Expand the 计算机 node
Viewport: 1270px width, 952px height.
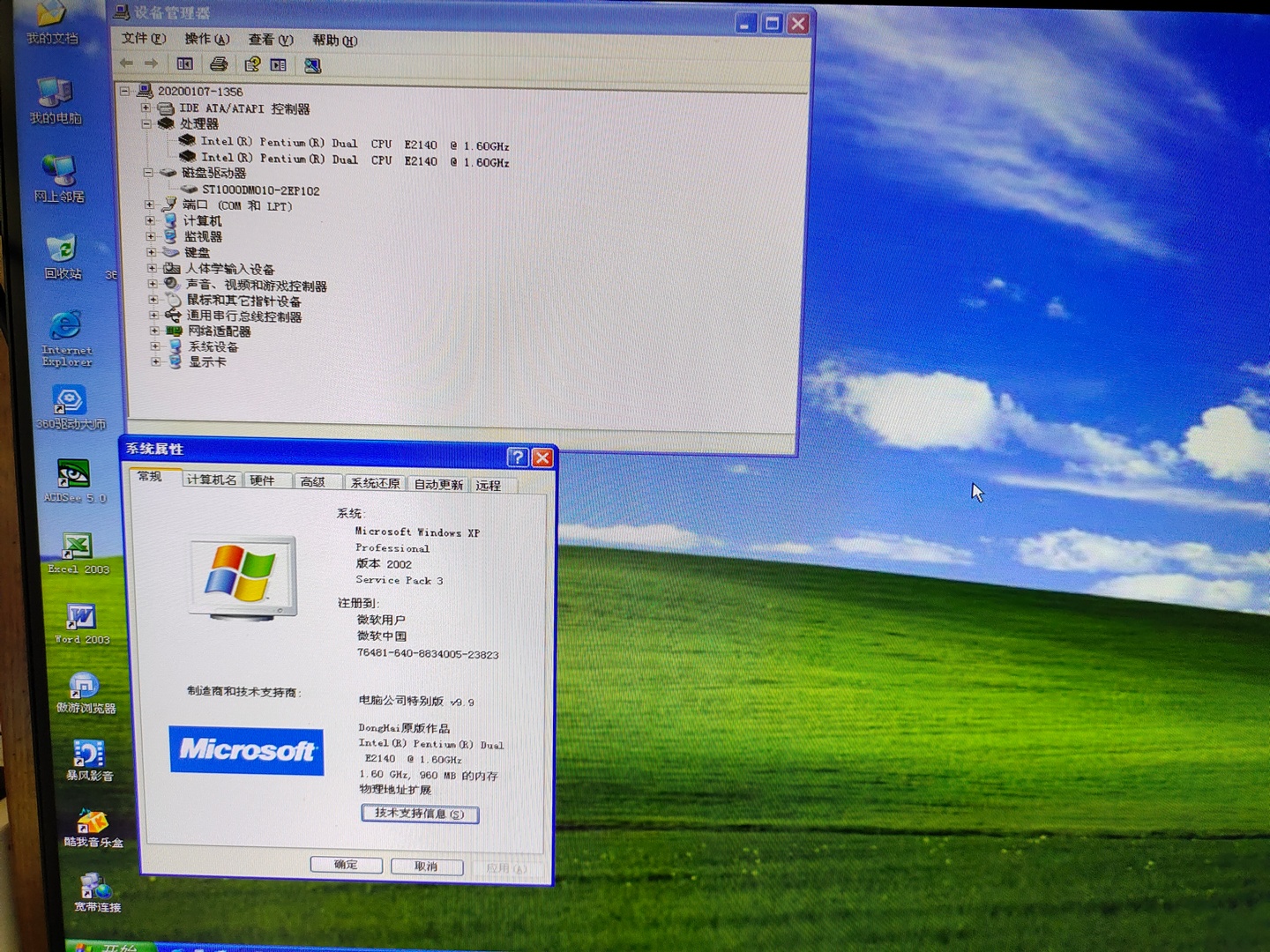click(150, 220)
